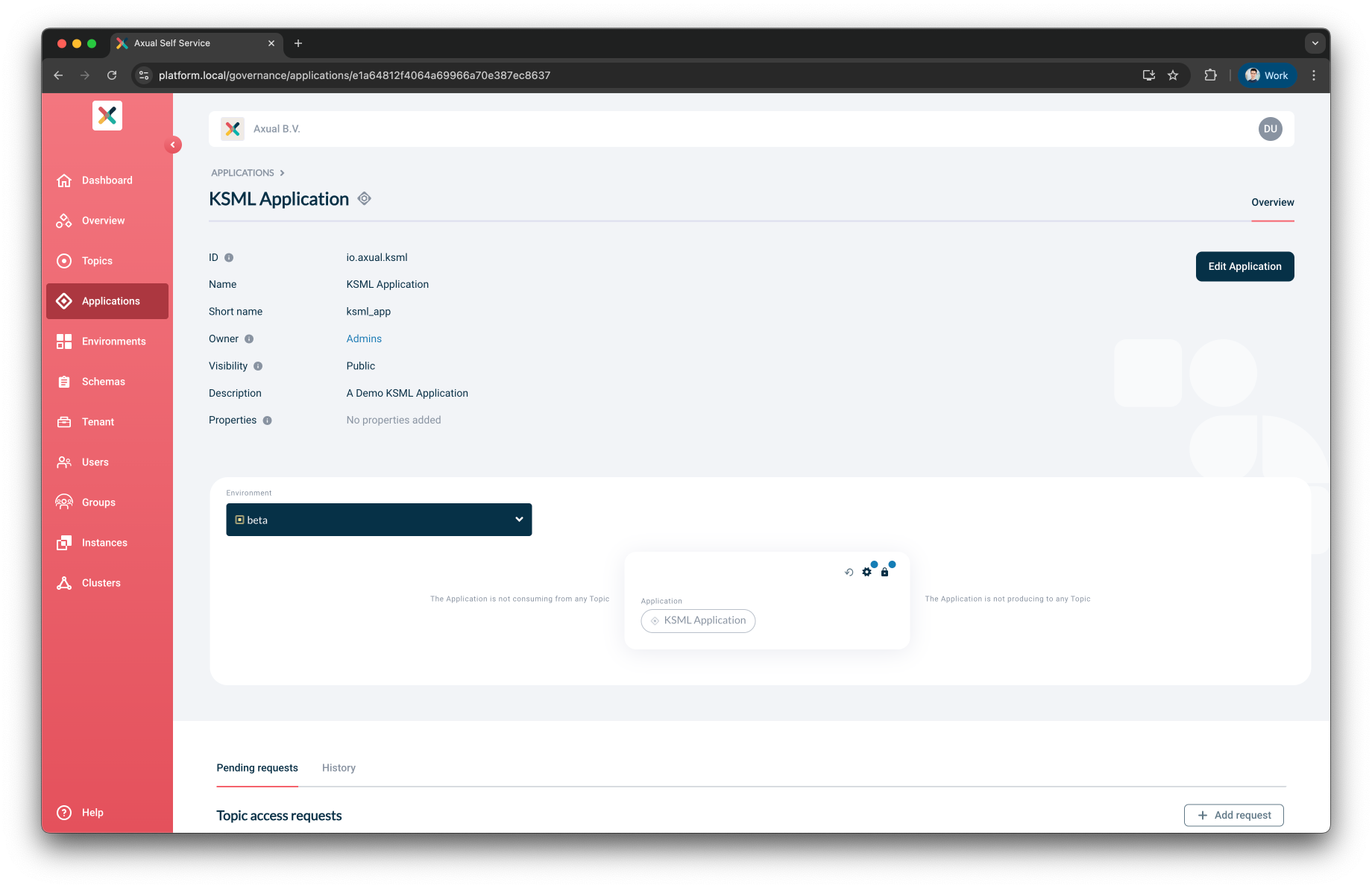Click the DU user avatar
The height and width of the screenshot is (888, 1372).
[1270, 129]
